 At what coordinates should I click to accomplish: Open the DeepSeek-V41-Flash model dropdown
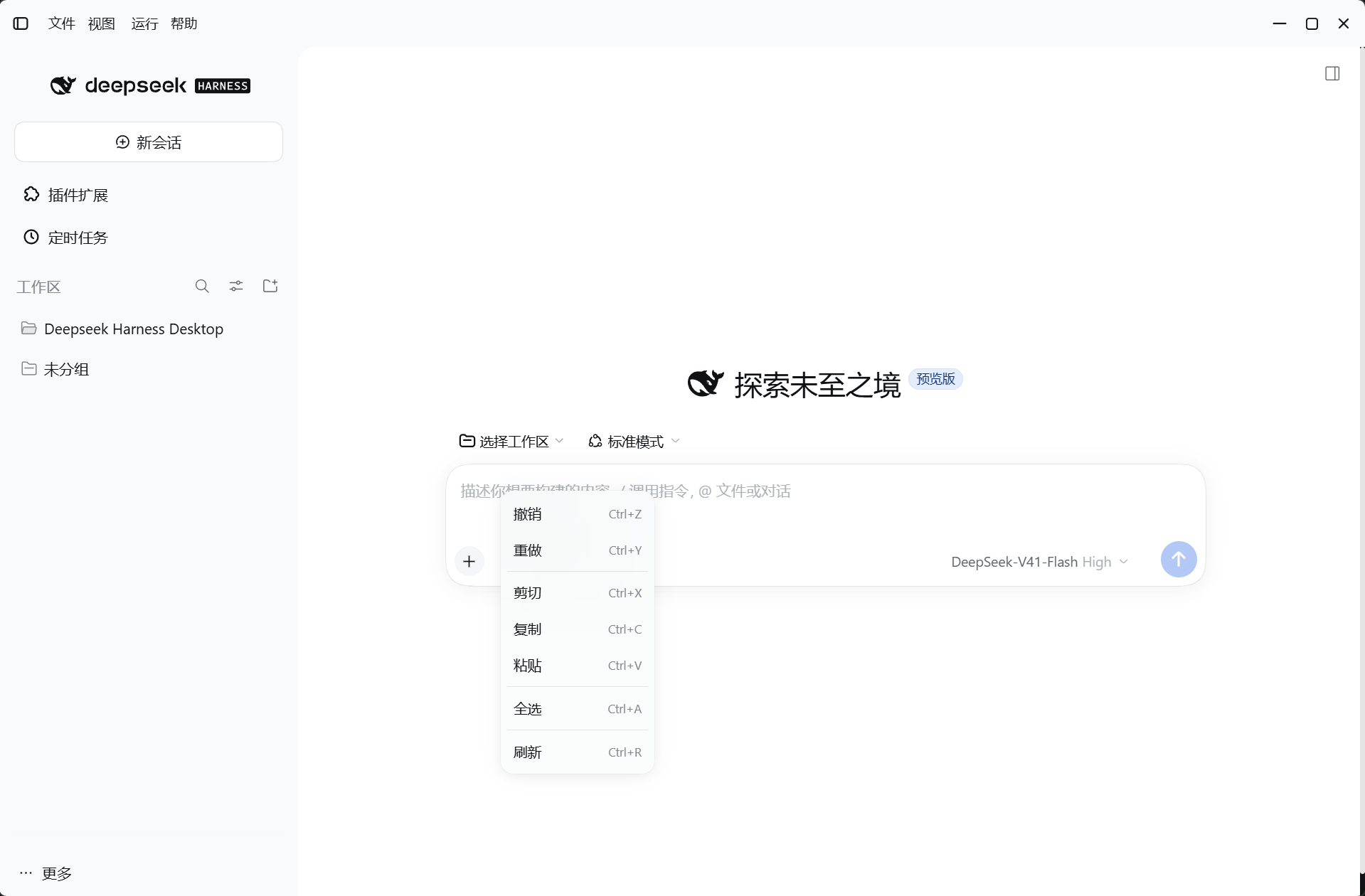click(x=1039, y=562)
